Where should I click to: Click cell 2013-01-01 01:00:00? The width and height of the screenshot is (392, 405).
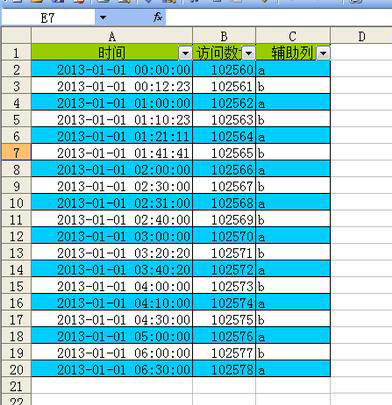point(112,103)
